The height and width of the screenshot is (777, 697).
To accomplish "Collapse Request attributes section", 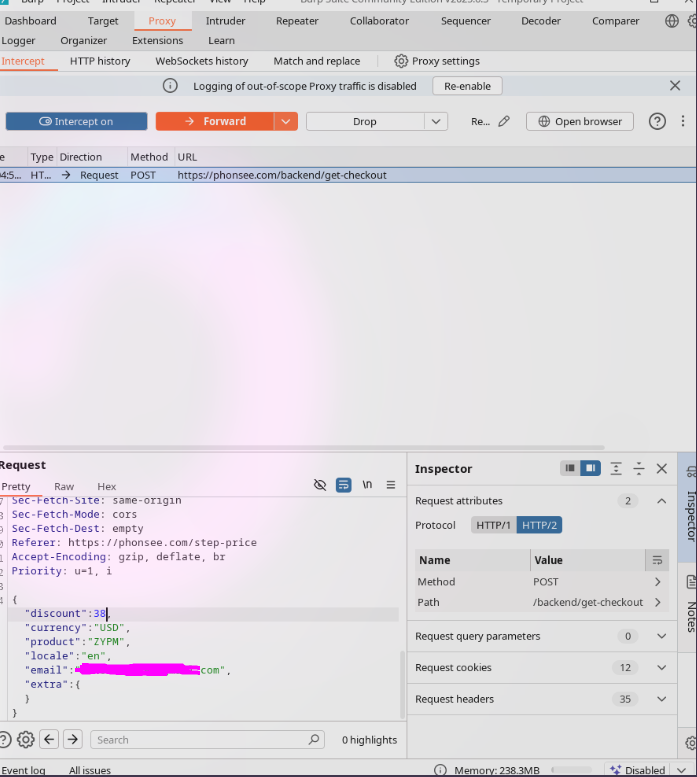I will click(x=661, y=501).
